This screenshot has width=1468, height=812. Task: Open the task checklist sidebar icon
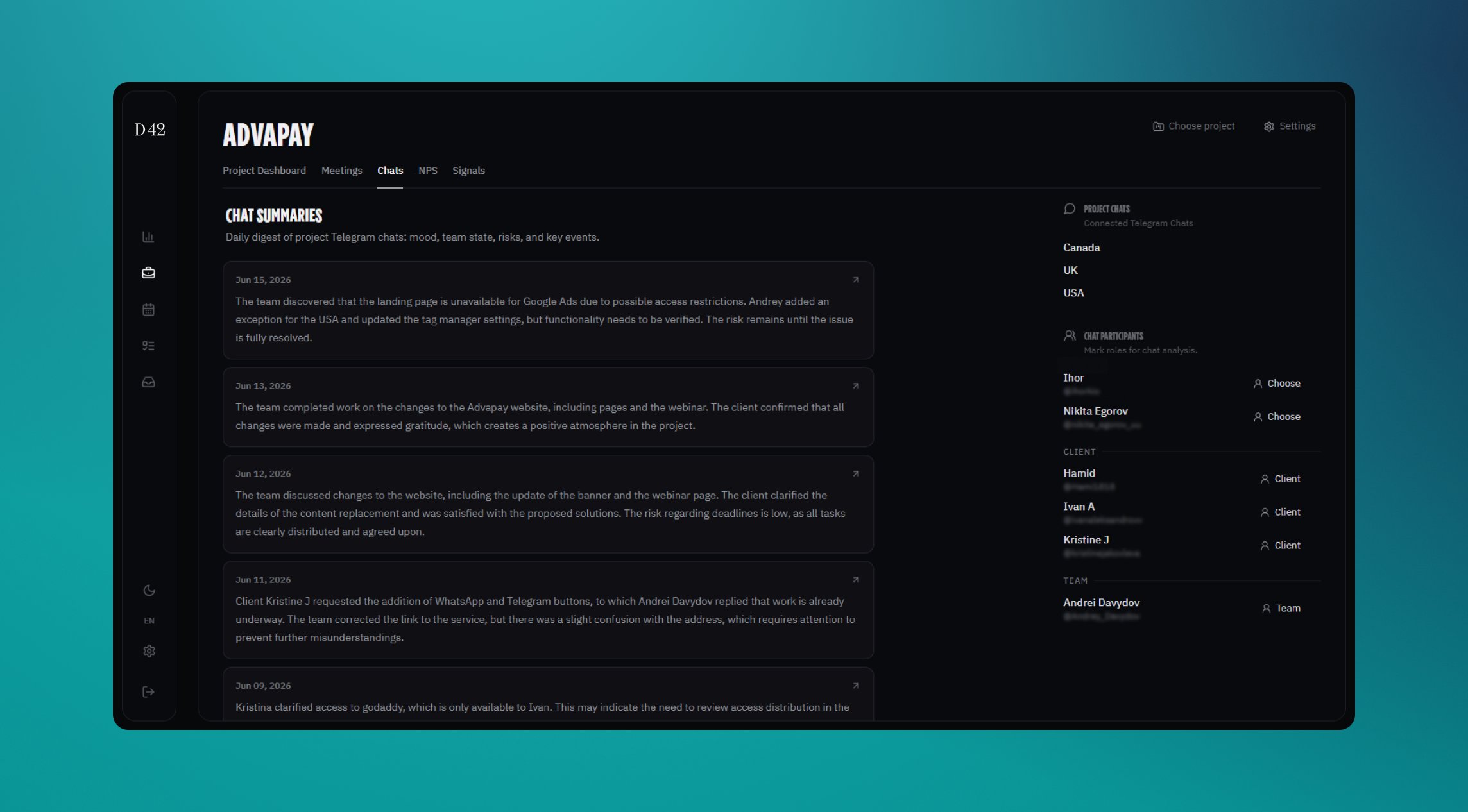point(148,346)
